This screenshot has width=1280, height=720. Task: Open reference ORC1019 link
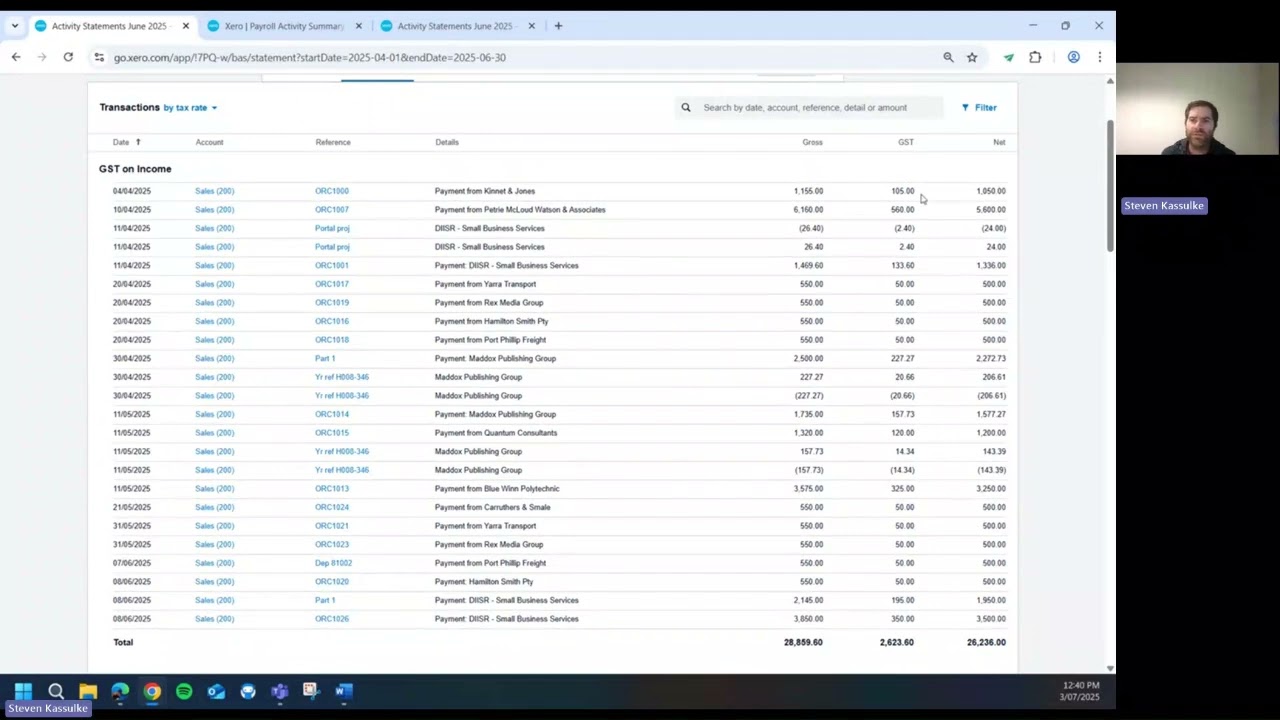[332, 303]
